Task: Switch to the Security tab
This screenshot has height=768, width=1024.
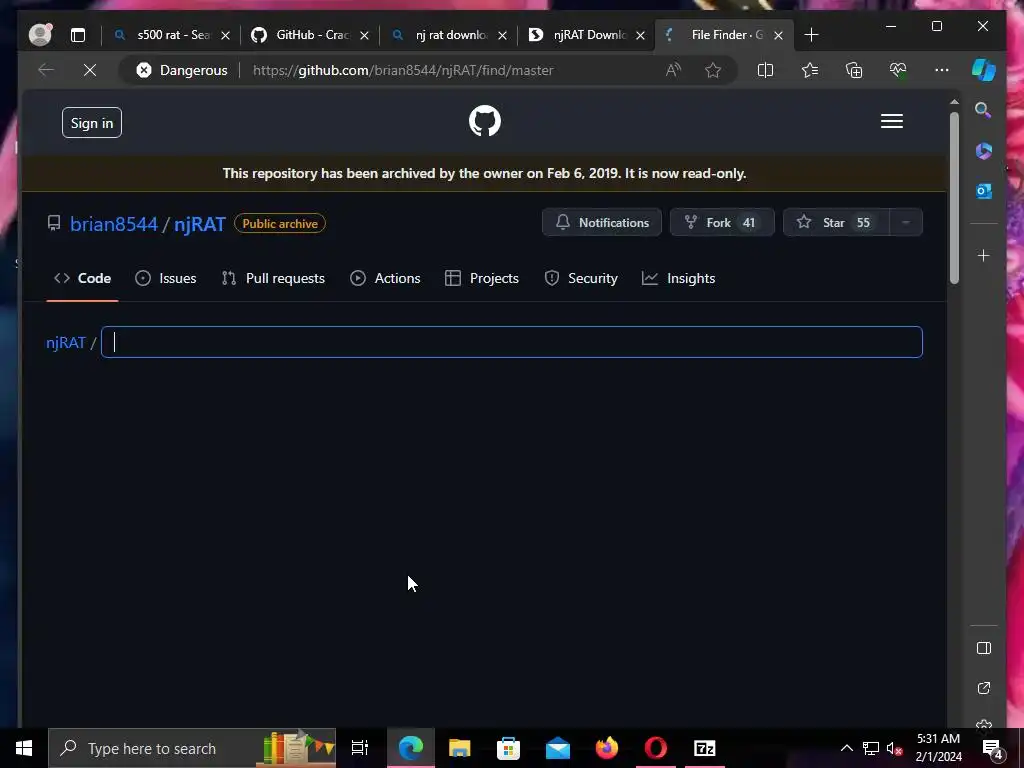Action: pyautogui.click(x=581, y=278)
